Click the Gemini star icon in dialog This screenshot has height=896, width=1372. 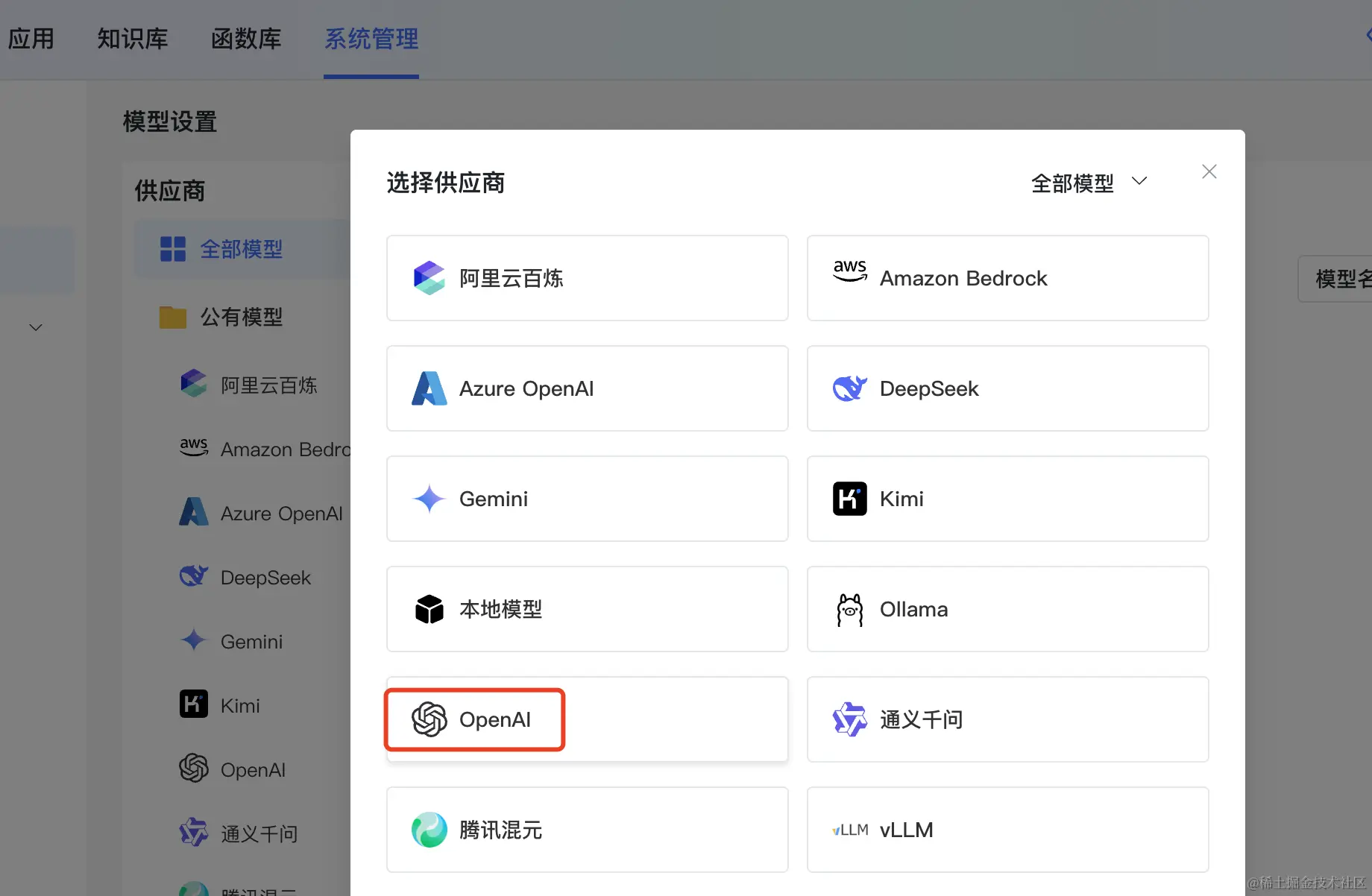429,499
